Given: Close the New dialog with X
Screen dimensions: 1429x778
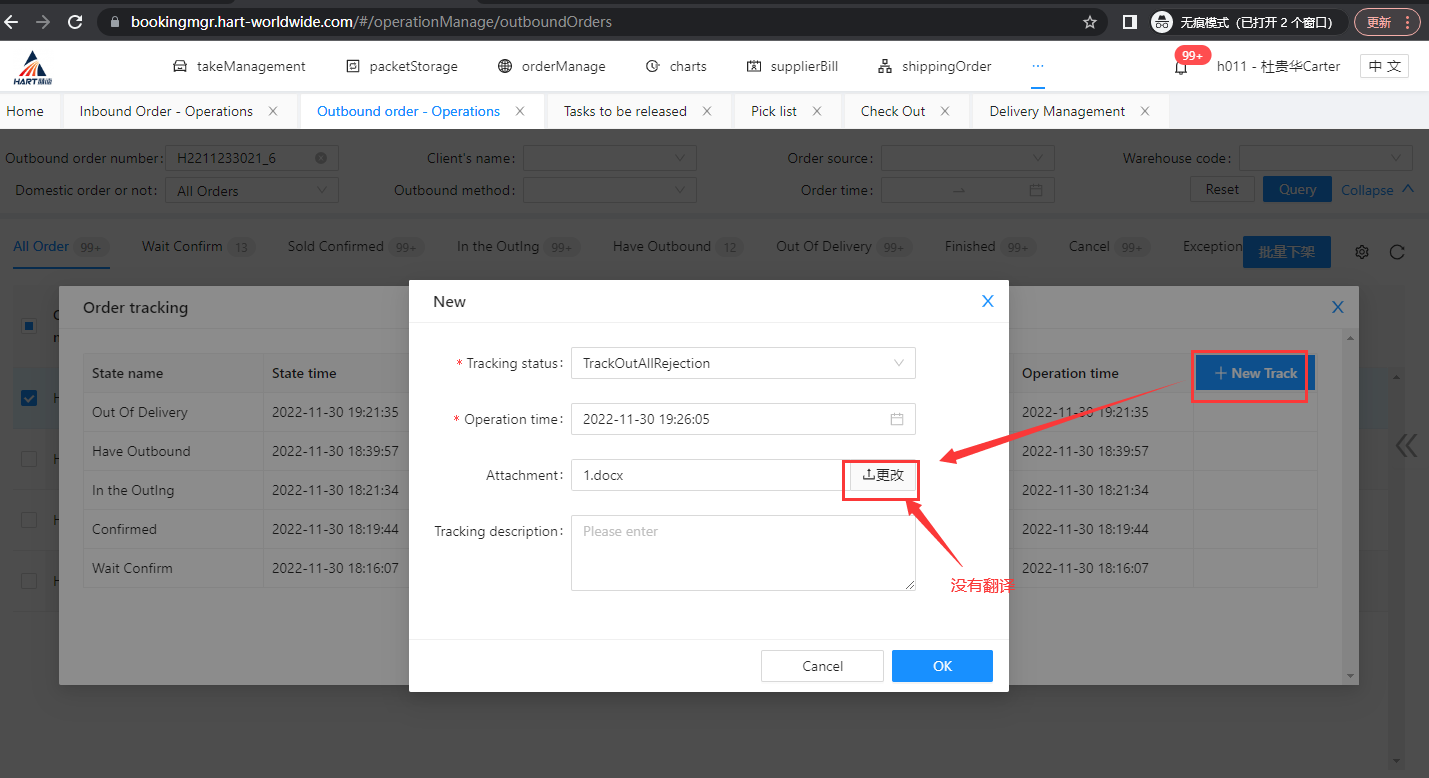Looking at the screenshot, I should pyautogui.click(x=987, y=302).
